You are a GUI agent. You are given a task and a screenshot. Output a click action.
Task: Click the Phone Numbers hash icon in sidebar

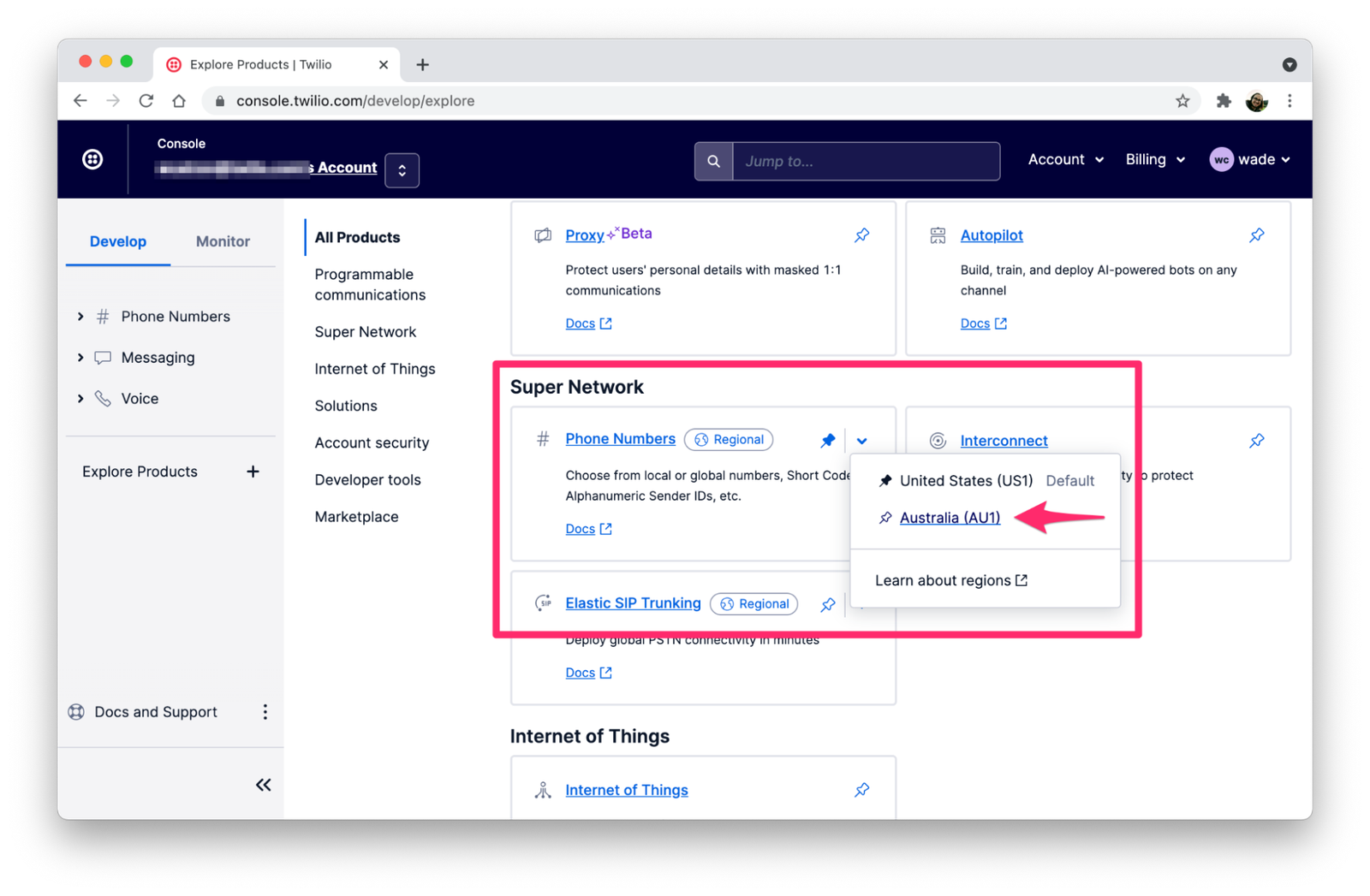102,316
